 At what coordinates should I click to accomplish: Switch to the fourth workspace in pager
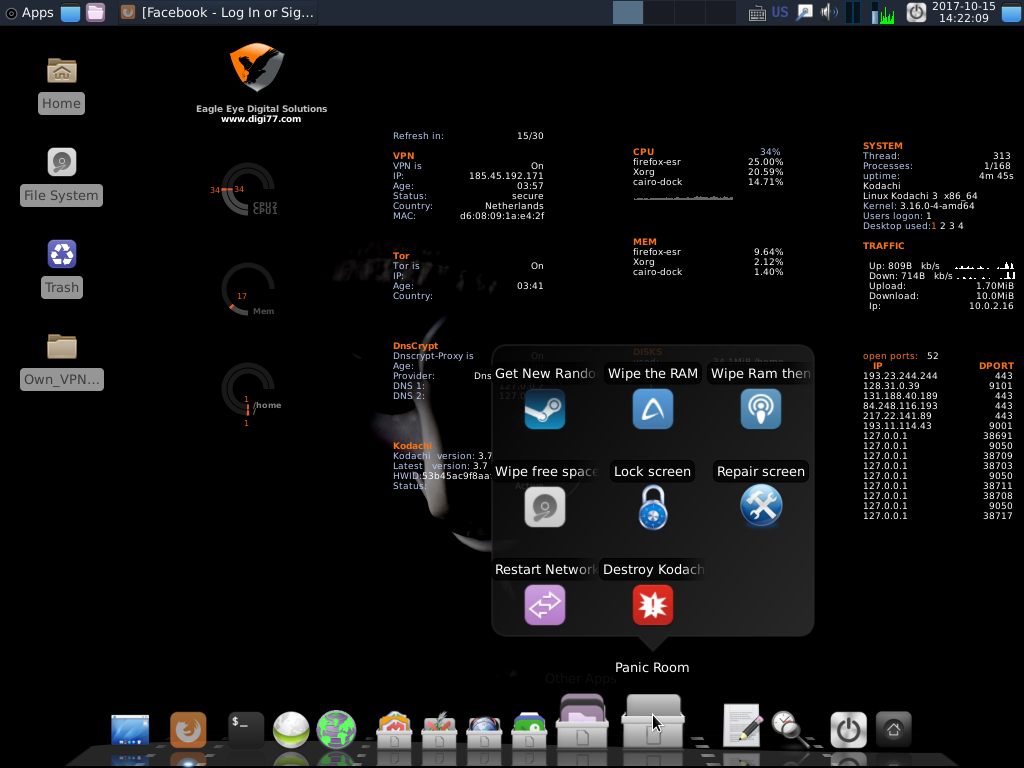720,12
